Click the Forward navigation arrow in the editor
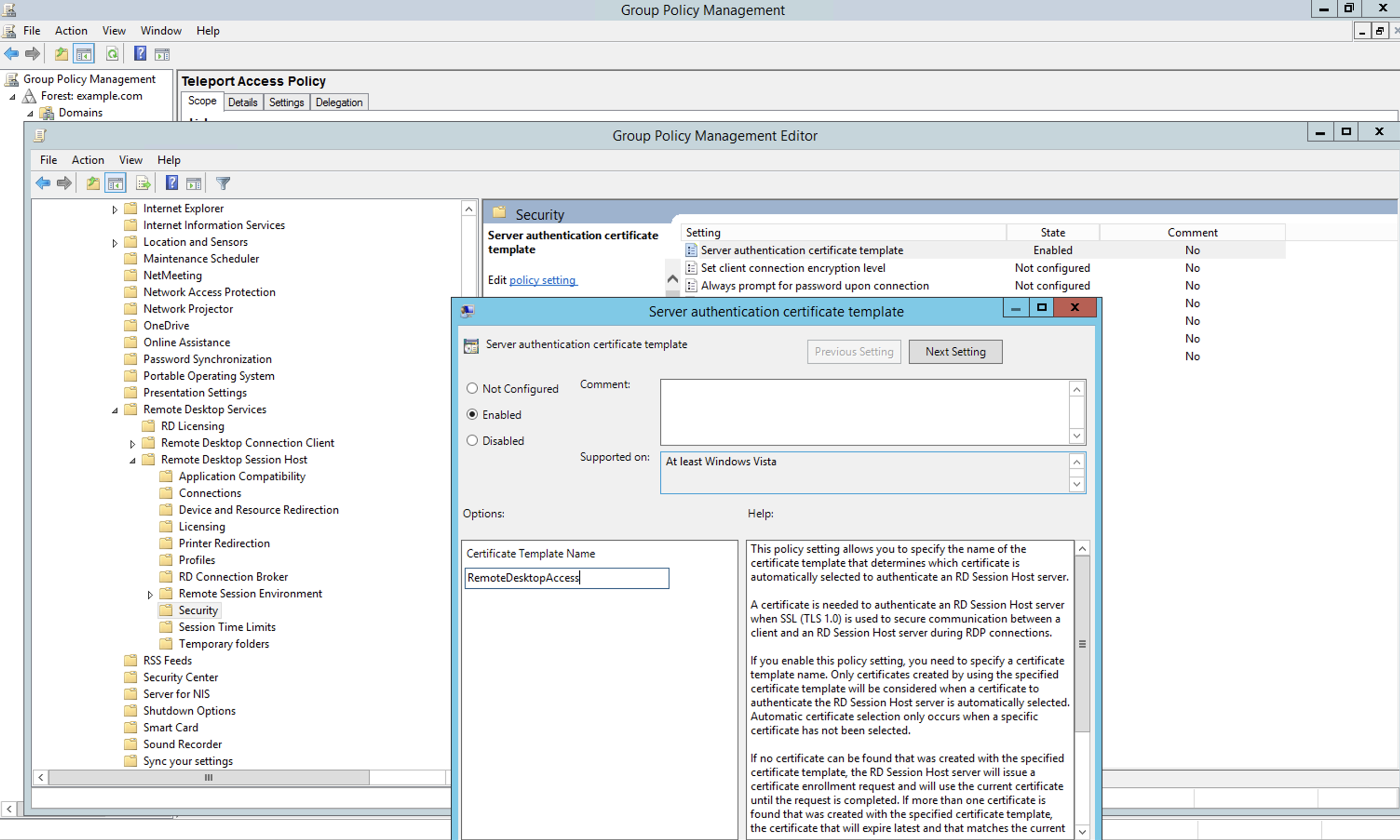1400x840 pixels. (64, 182)
